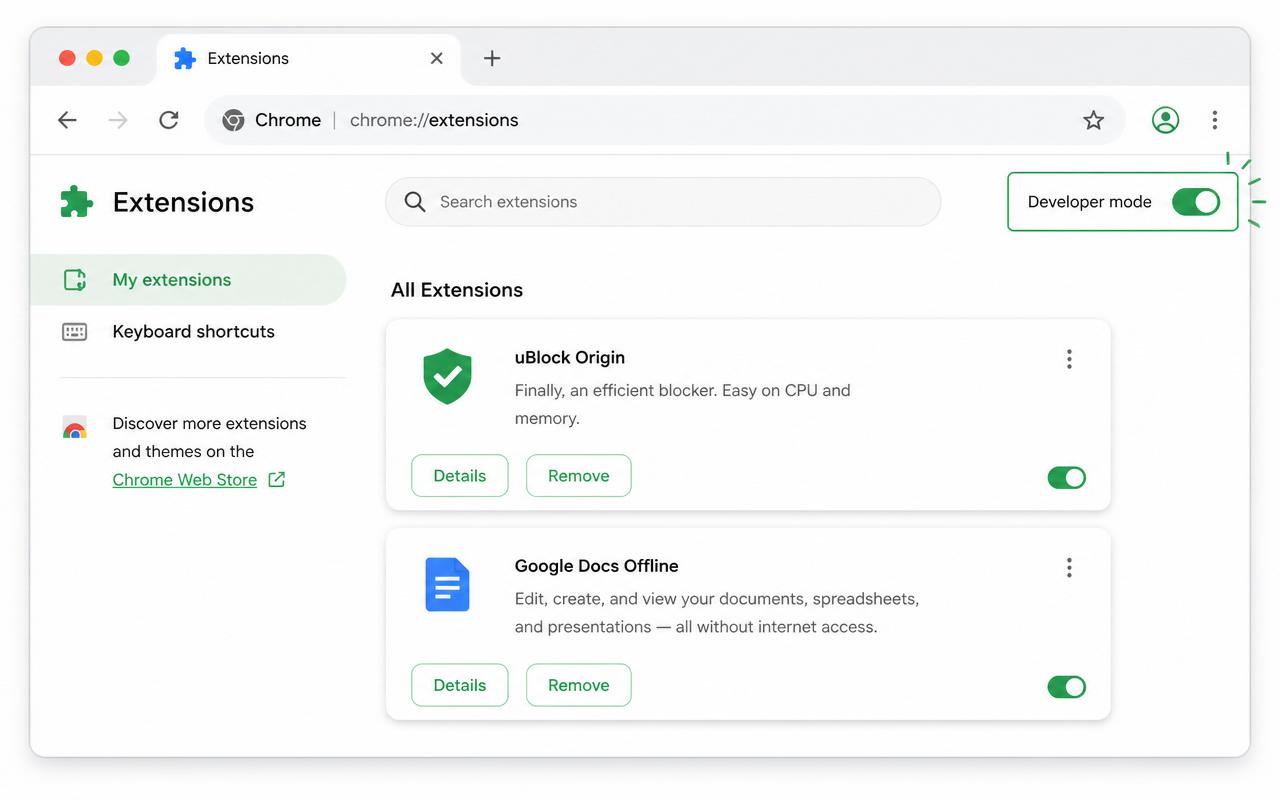Viewport: 1280px width, 800px height.
Task: Turn off the Developer mode toggle
Action: click(x=1196, y=202)
